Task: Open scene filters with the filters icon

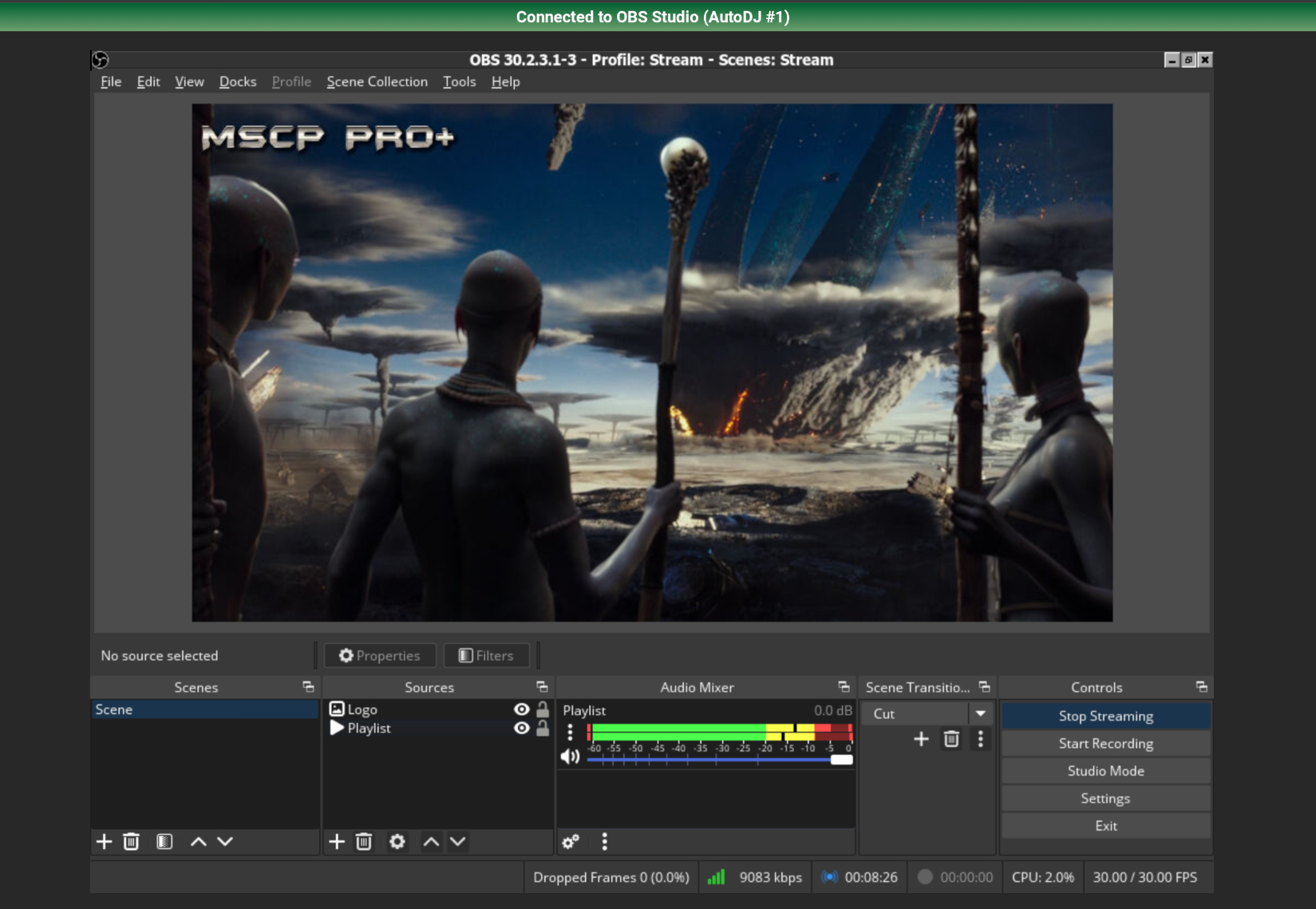Action: 163,841
